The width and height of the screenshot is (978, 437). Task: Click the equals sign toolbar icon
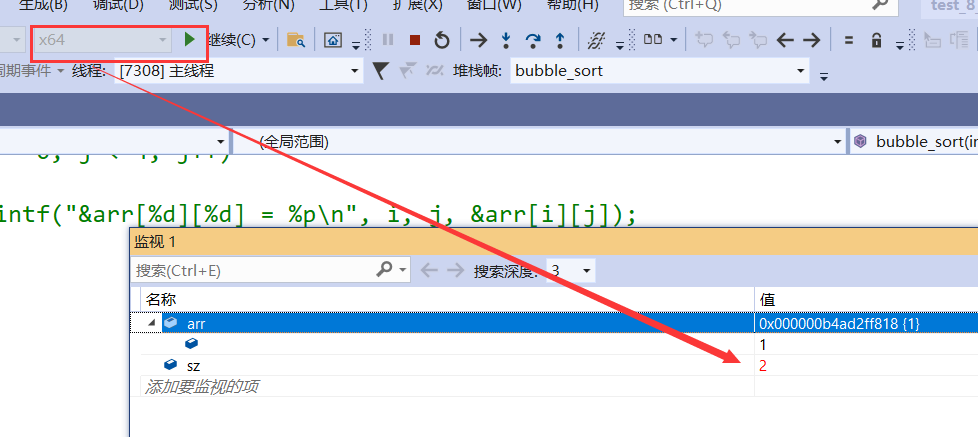tap(848, 41)
